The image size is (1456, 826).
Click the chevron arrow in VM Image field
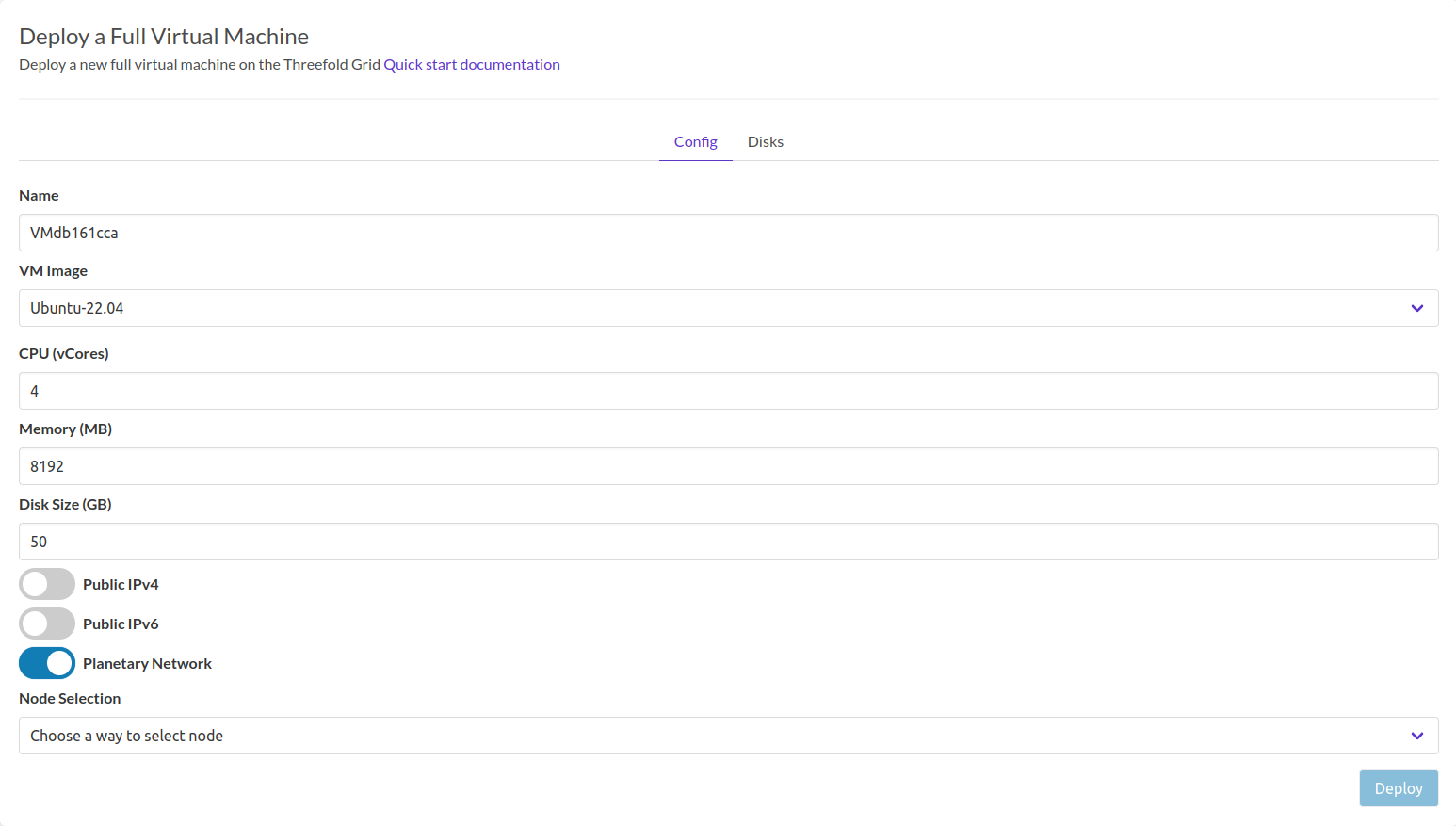coord(1416,308)
